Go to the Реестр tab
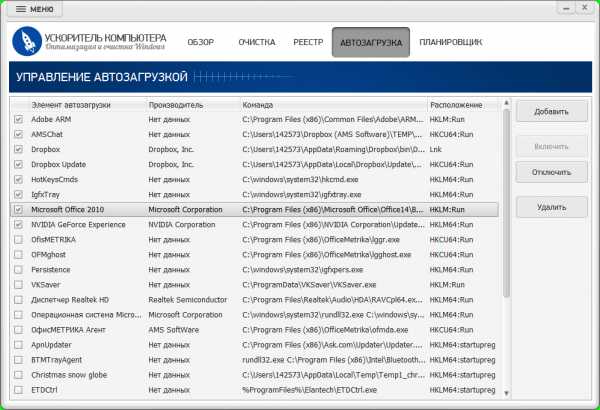 [x=308, y=42]
